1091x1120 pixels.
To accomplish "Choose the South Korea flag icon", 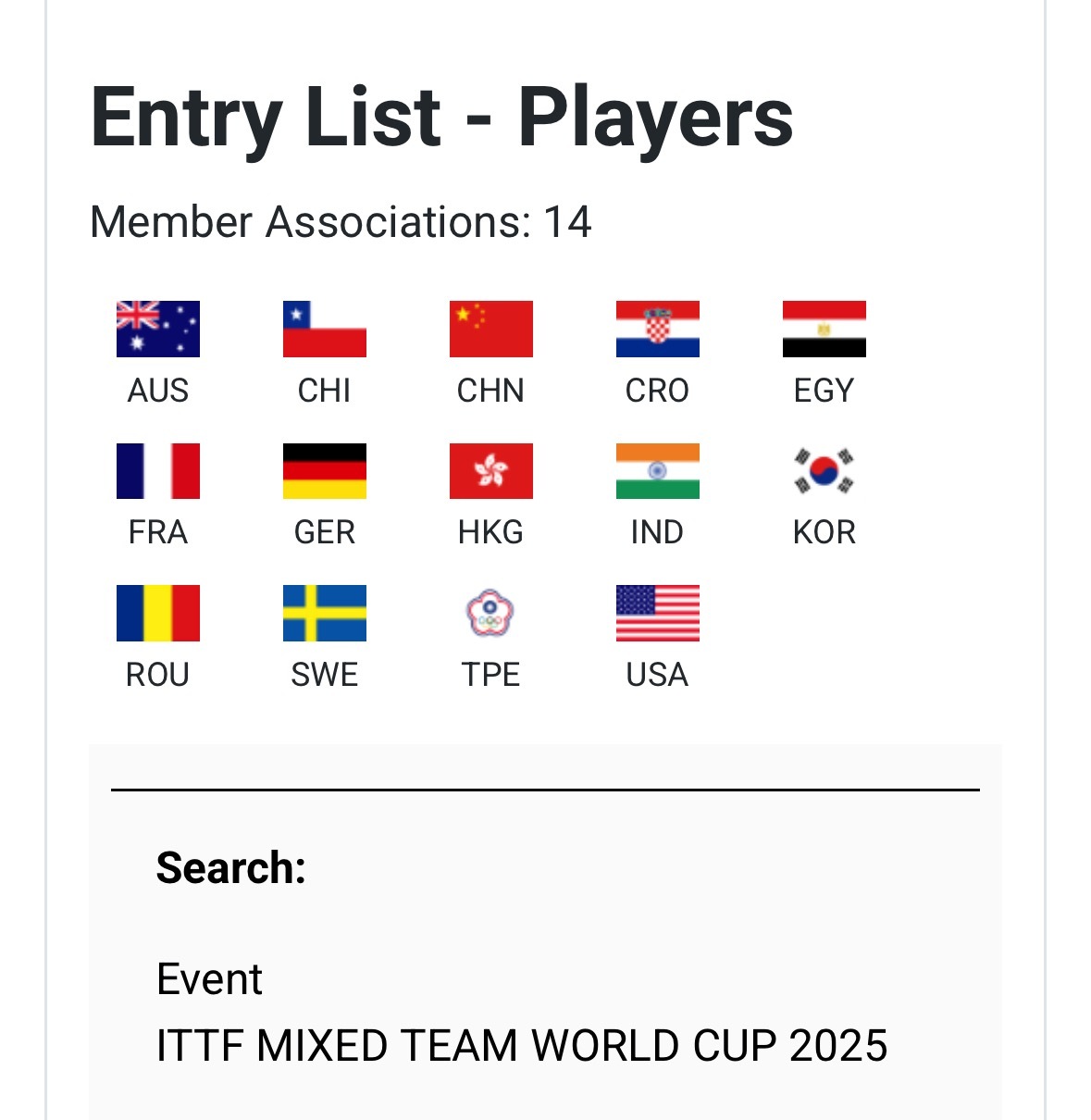I will (824, 471).
